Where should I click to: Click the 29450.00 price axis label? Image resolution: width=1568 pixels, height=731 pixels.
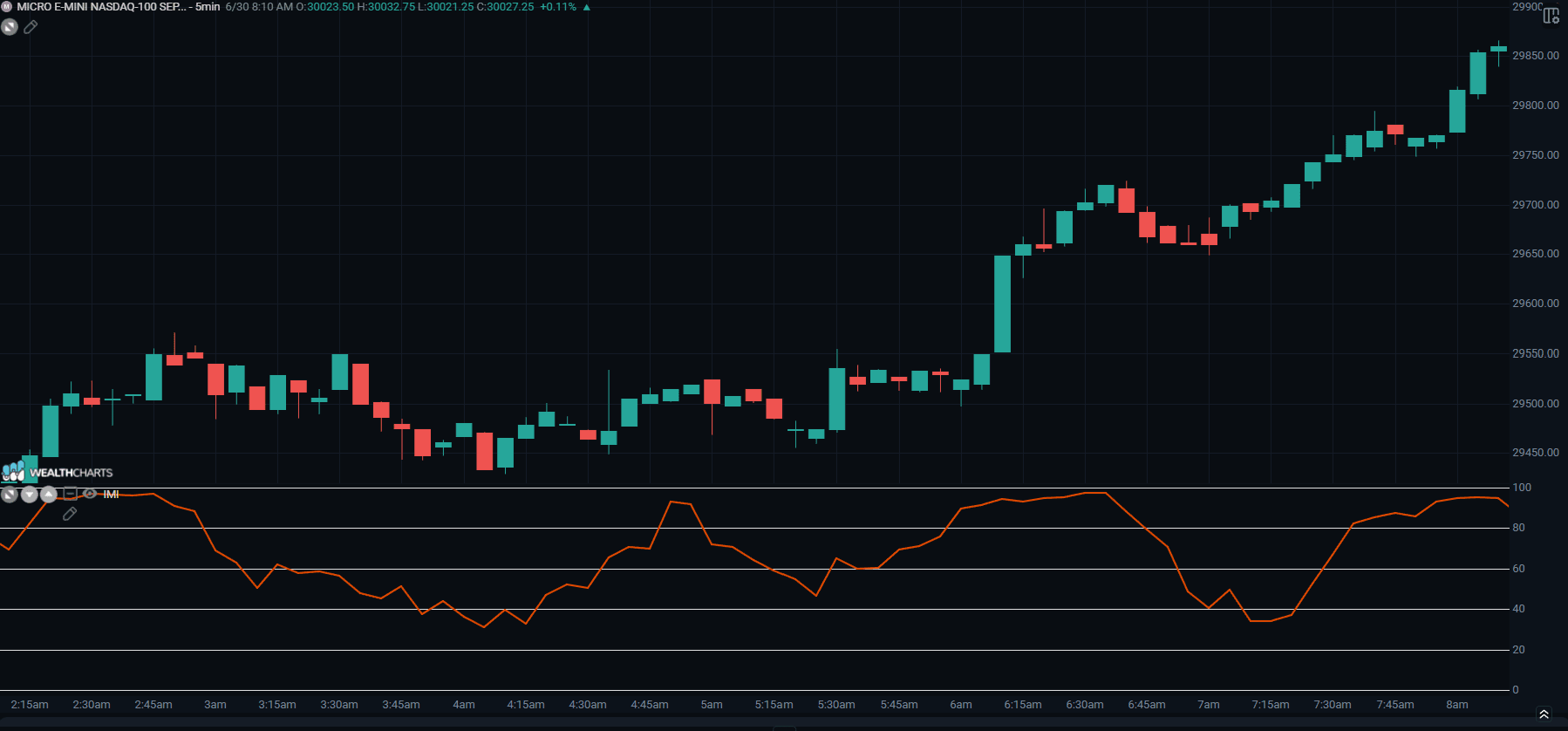coord(1535,453)
